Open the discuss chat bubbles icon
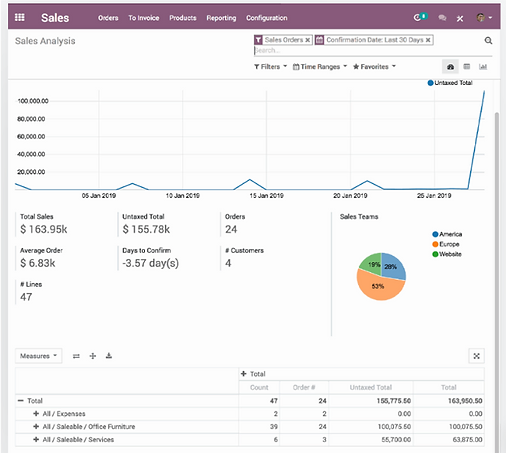 (x=442, y=18)
